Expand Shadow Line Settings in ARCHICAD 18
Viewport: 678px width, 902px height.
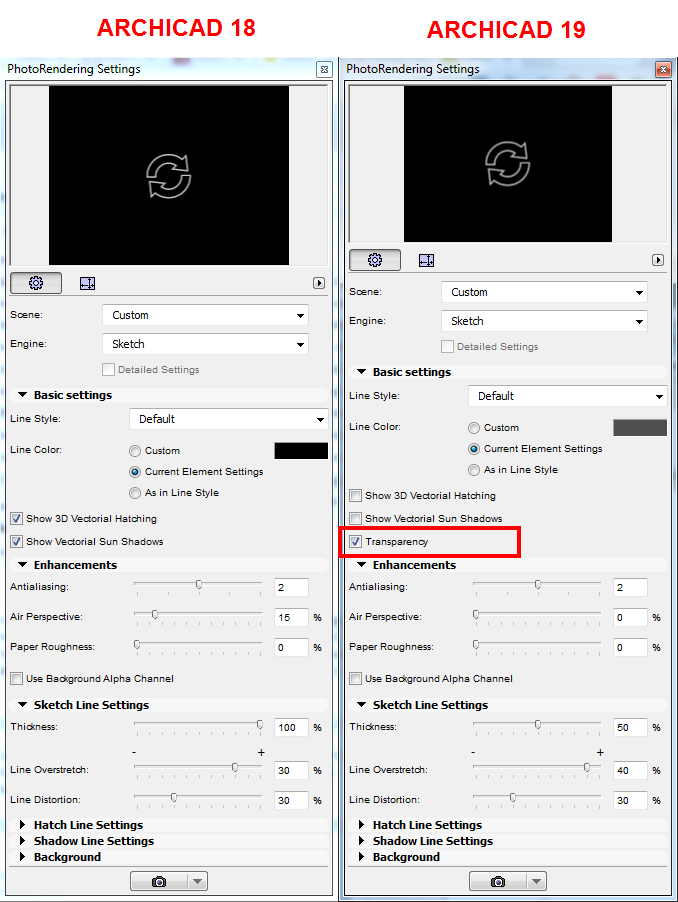[22, 841]
